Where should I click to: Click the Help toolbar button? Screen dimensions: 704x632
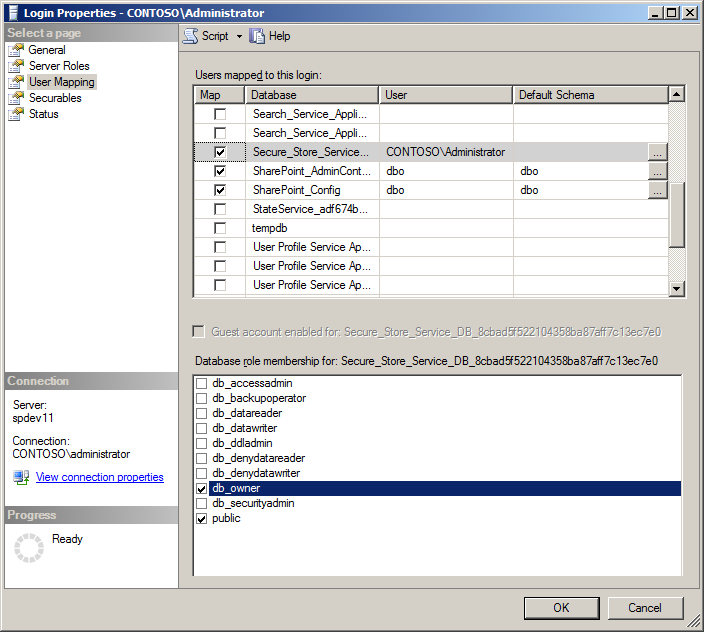click(x=270, y=36)
